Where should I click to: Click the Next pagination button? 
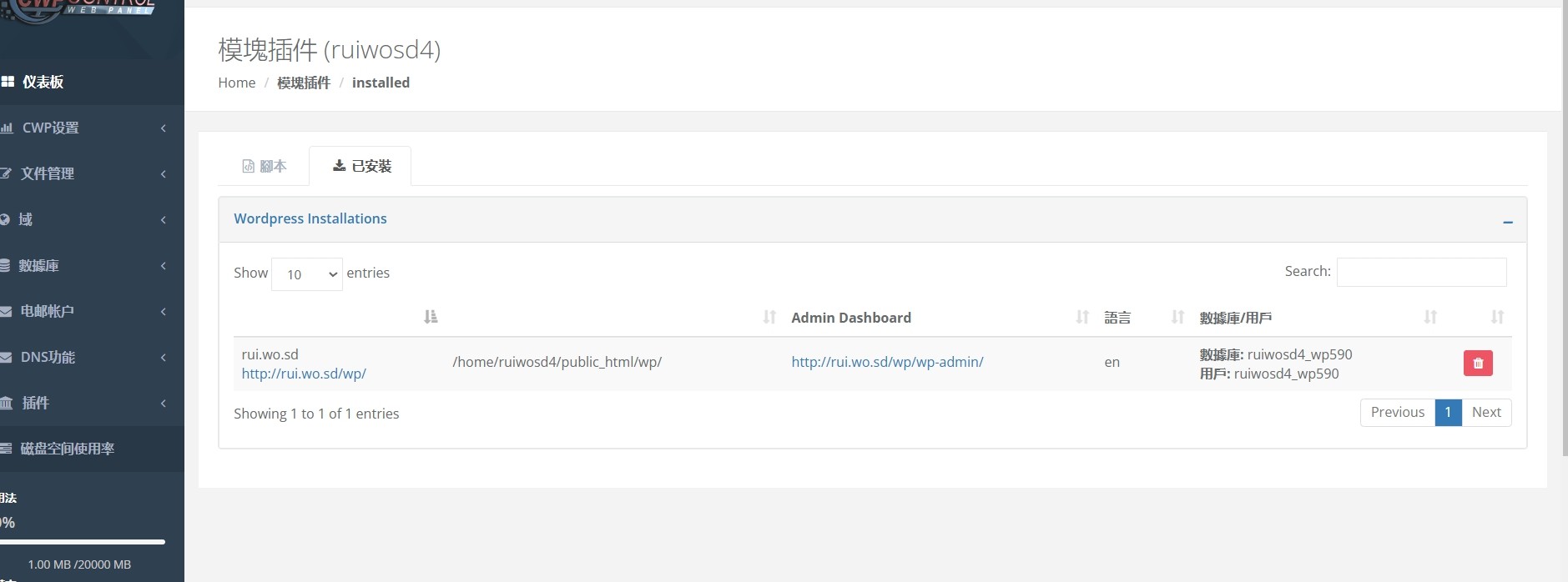tap(1486, 412)
